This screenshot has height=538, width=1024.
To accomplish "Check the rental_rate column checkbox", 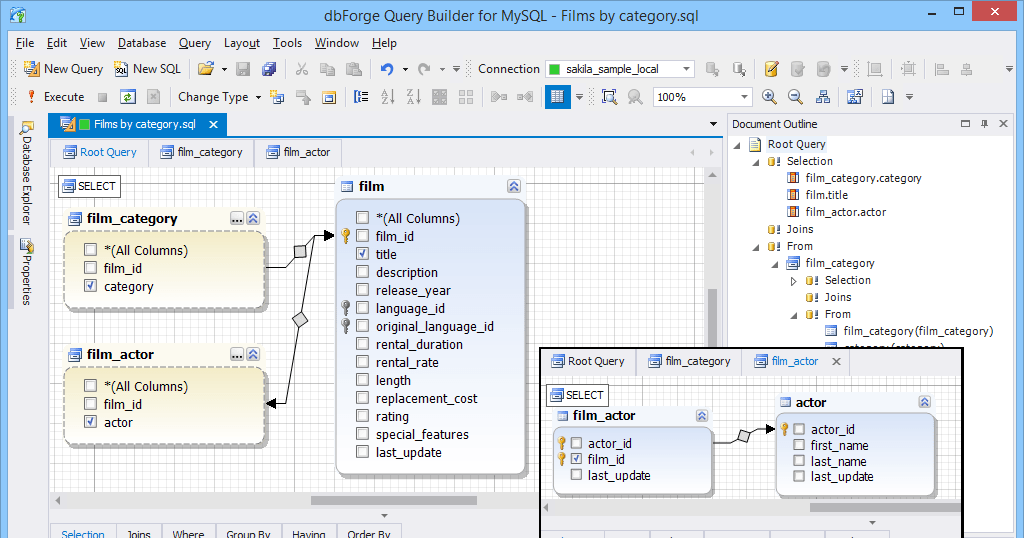I will click(362, 362).
